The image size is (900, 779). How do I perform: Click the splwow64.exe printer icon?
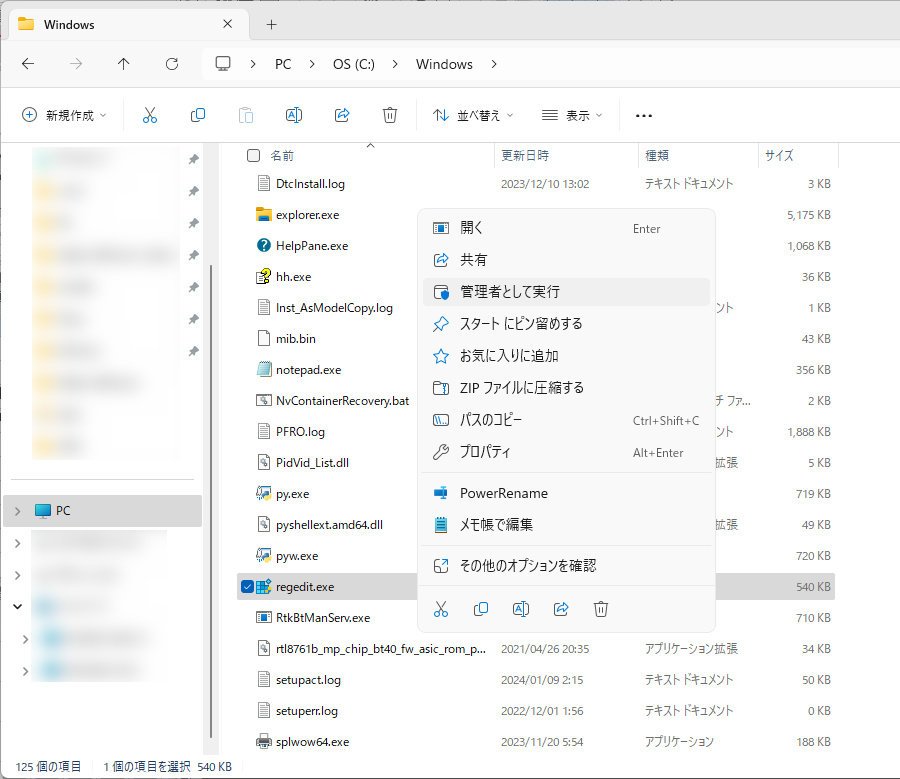(263, 742)
